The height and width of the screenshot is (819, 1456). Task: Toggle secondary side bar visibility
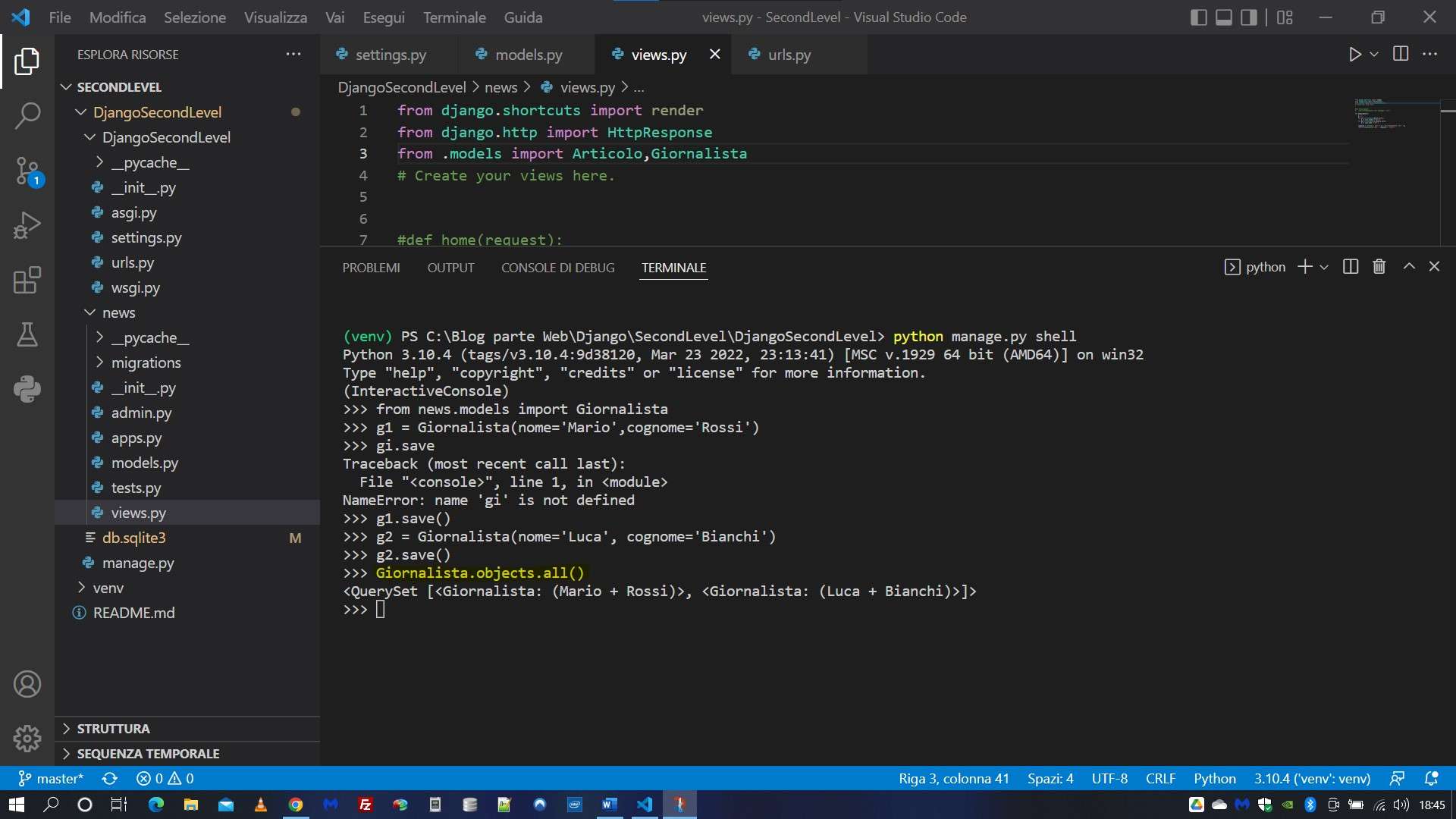pos(1248,17)
